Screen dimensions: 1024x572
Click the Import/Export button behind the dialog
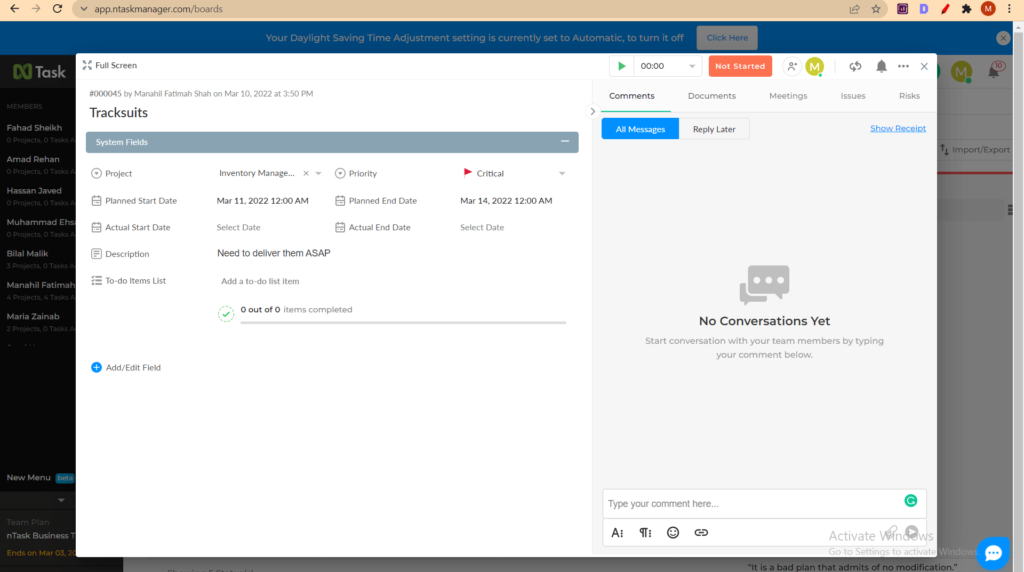tap(974, 150)
